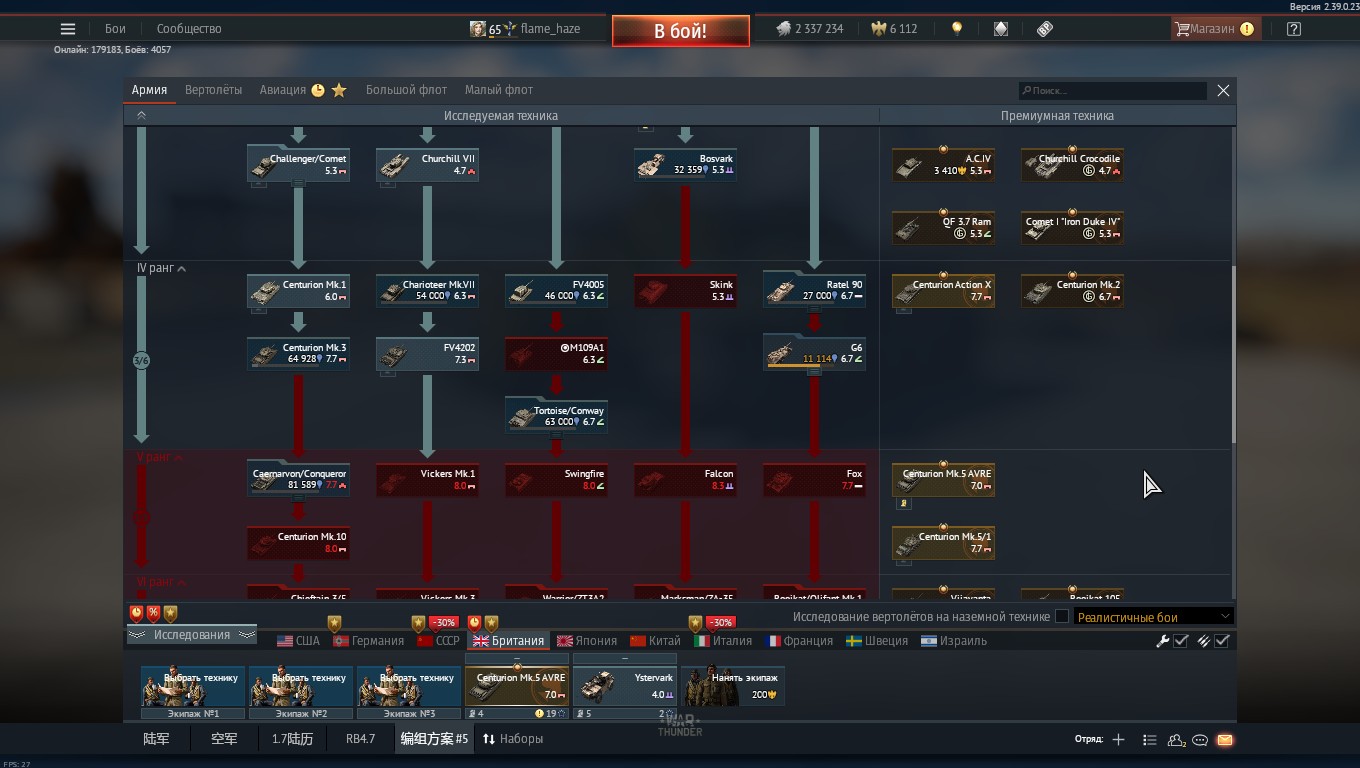
Task: Open the squad list icon
Action: (1150, 740)
